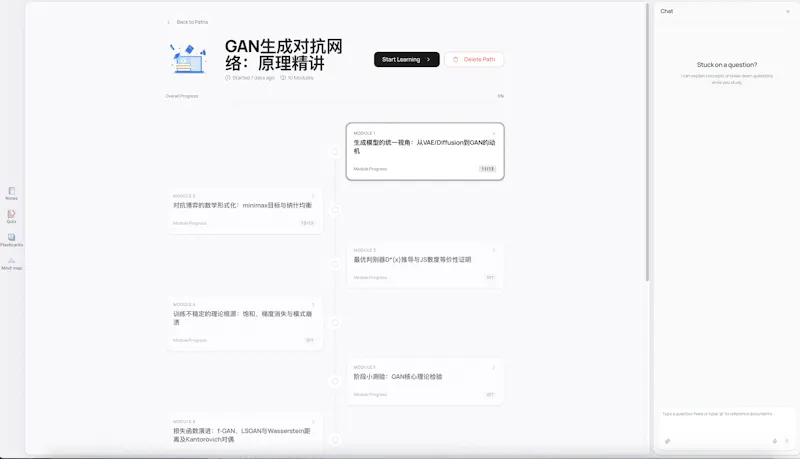Click the page vertical scrollbar
Viewport: 800px width, 459px height.
(647, 143)
